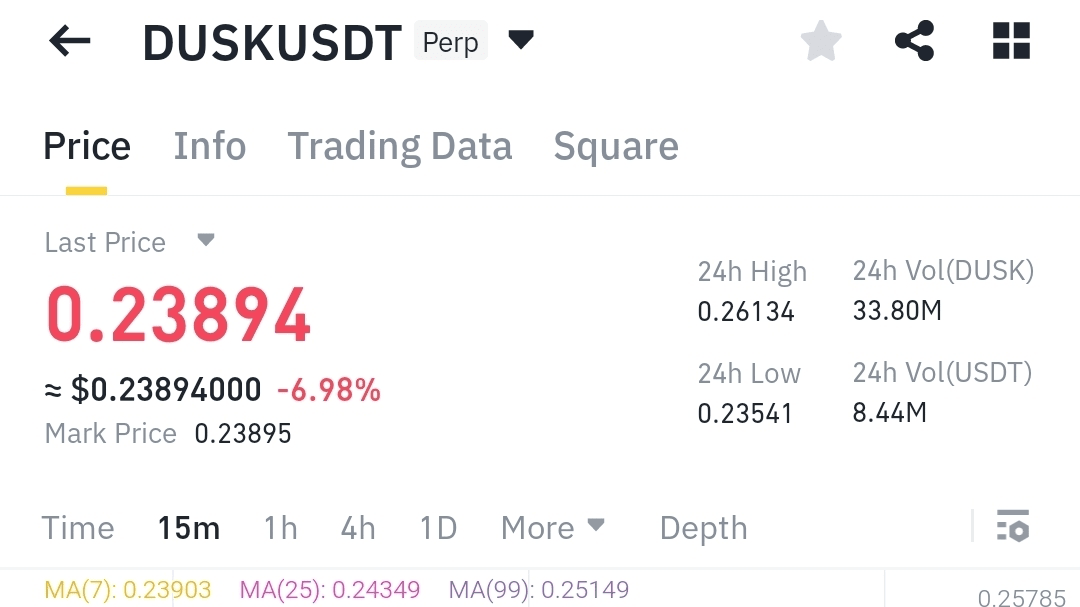This screenshot has height=607, width=1080.
Task: Switch chart to 1h interval
Action: 280,528
